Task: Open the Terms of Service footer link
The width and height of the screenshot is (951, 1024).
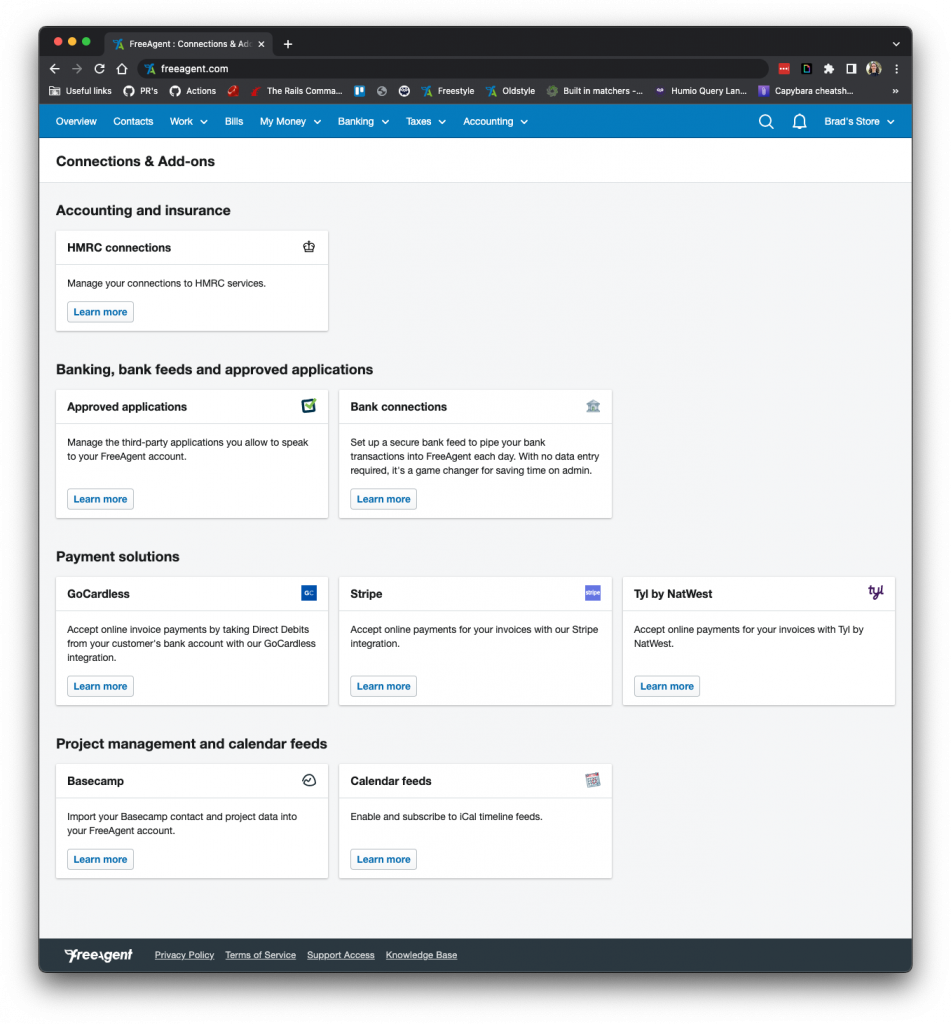Action: pos(260,955)
